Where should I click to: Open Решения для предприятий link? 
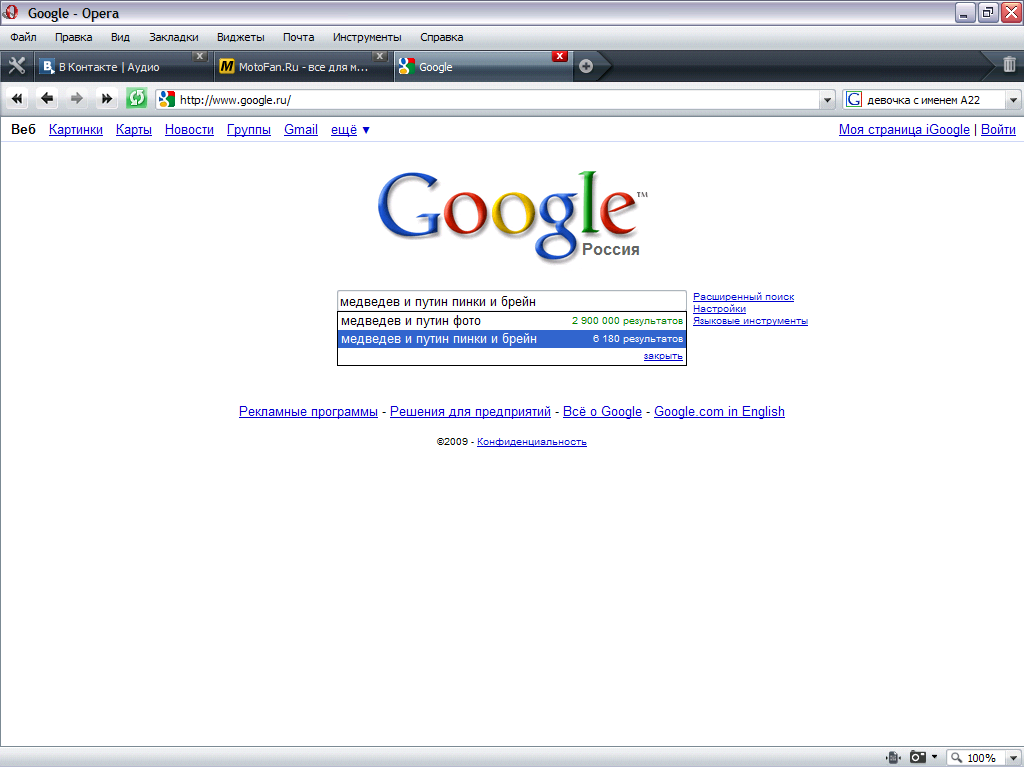470,411
